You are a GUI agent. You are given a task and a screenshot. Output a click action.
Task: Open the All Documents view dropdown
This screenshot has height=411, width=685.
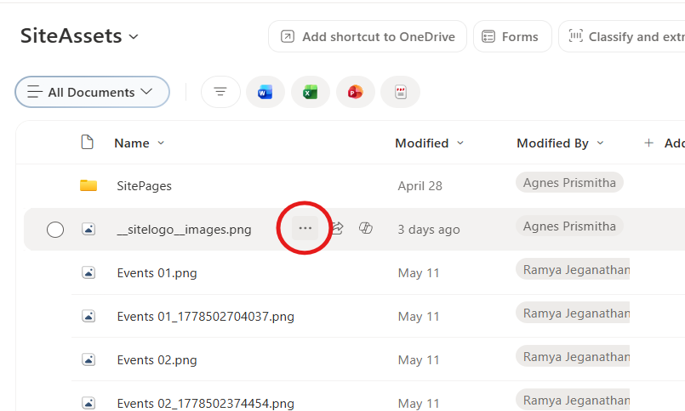pyautogui.click(x=92, y=92)
